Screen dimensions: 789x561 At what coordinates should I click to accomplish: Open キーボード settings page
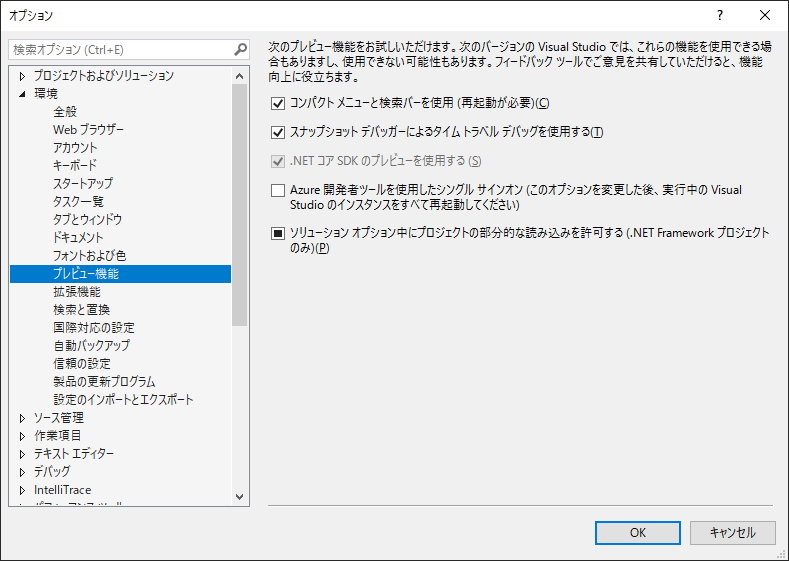click(74, 166)
